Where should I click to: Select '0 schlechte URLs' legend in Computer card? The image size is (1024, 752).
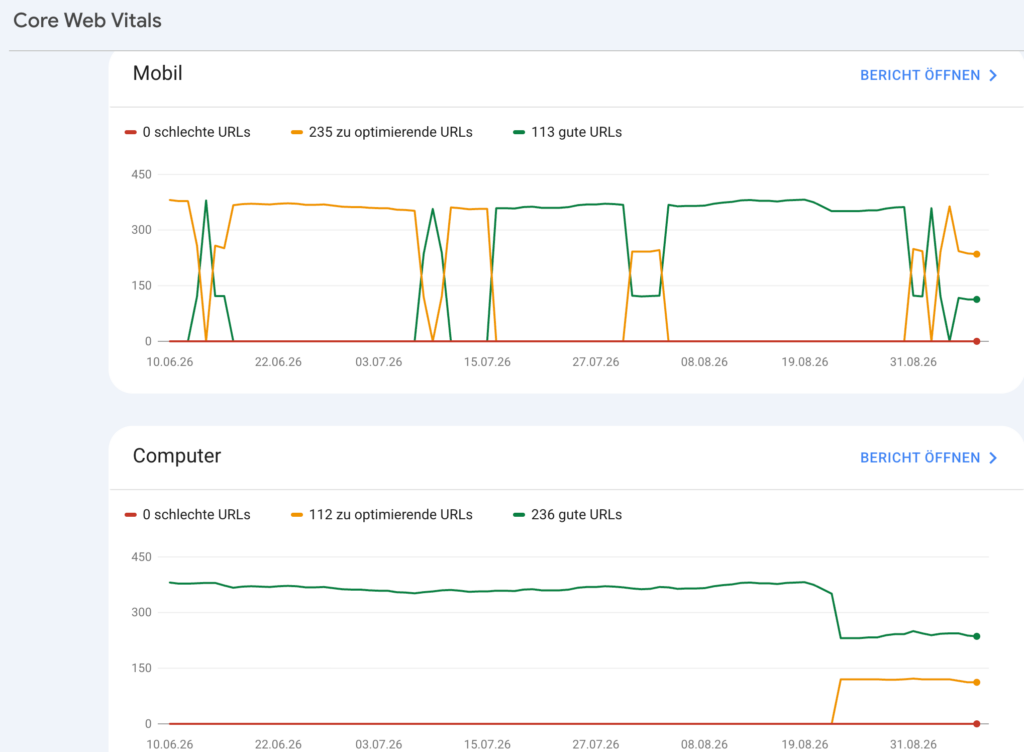click(x=197, y=514)
